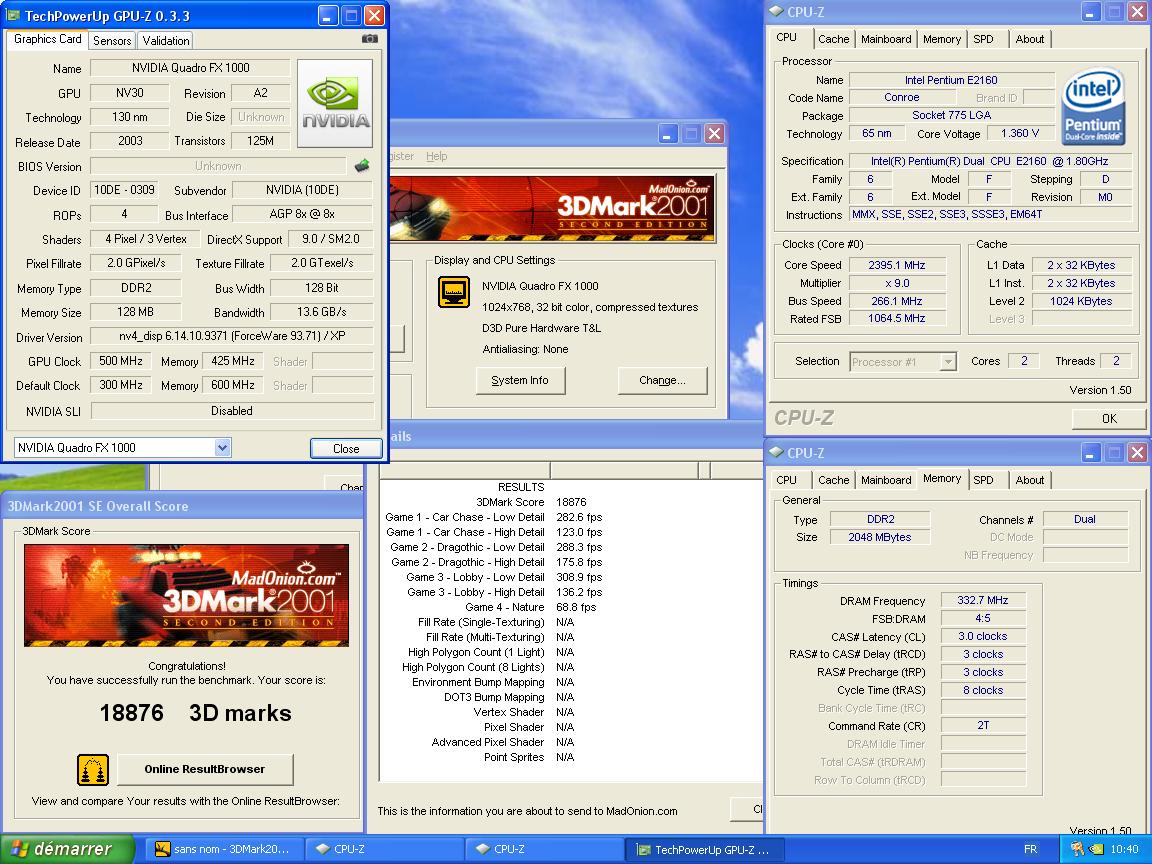Click the System Info button
Image resolution: width=1152 pixels, height=864 pixels.
(x=519, y=380)
